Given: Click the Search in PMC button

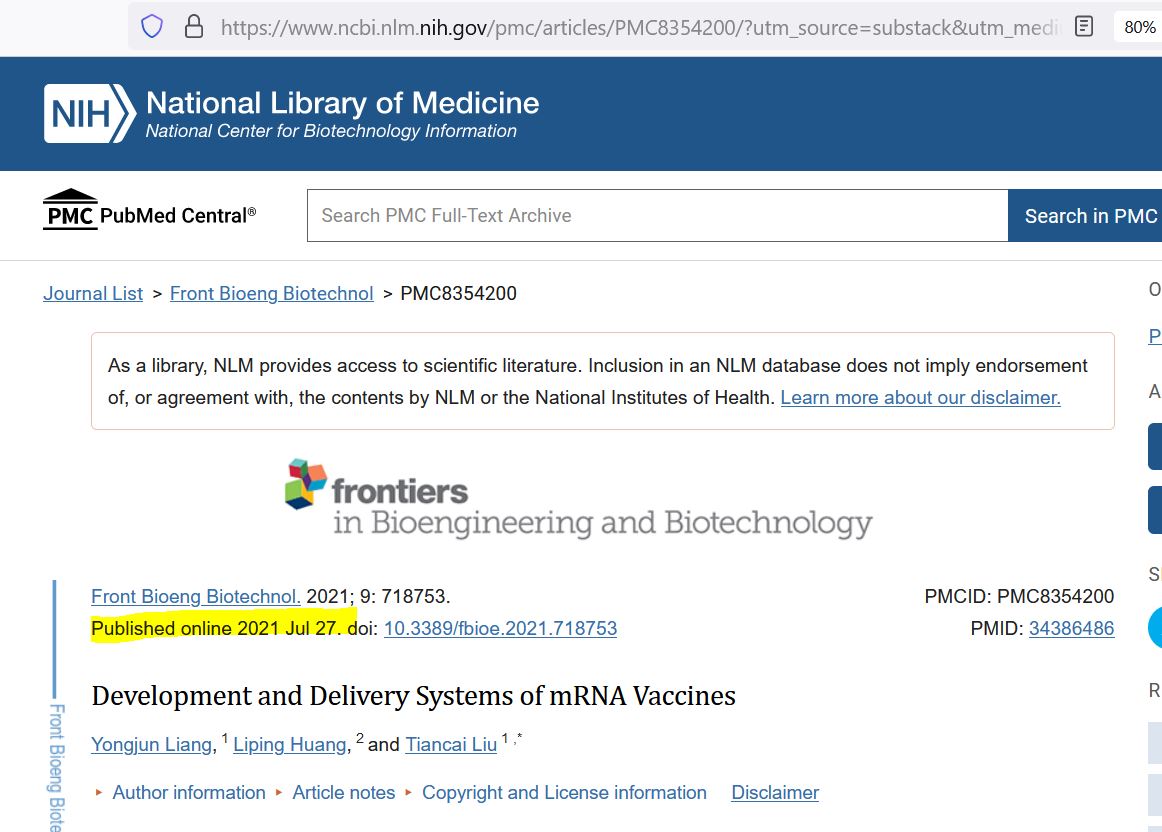Looking at the screenshot, I should click(1090, 216).
